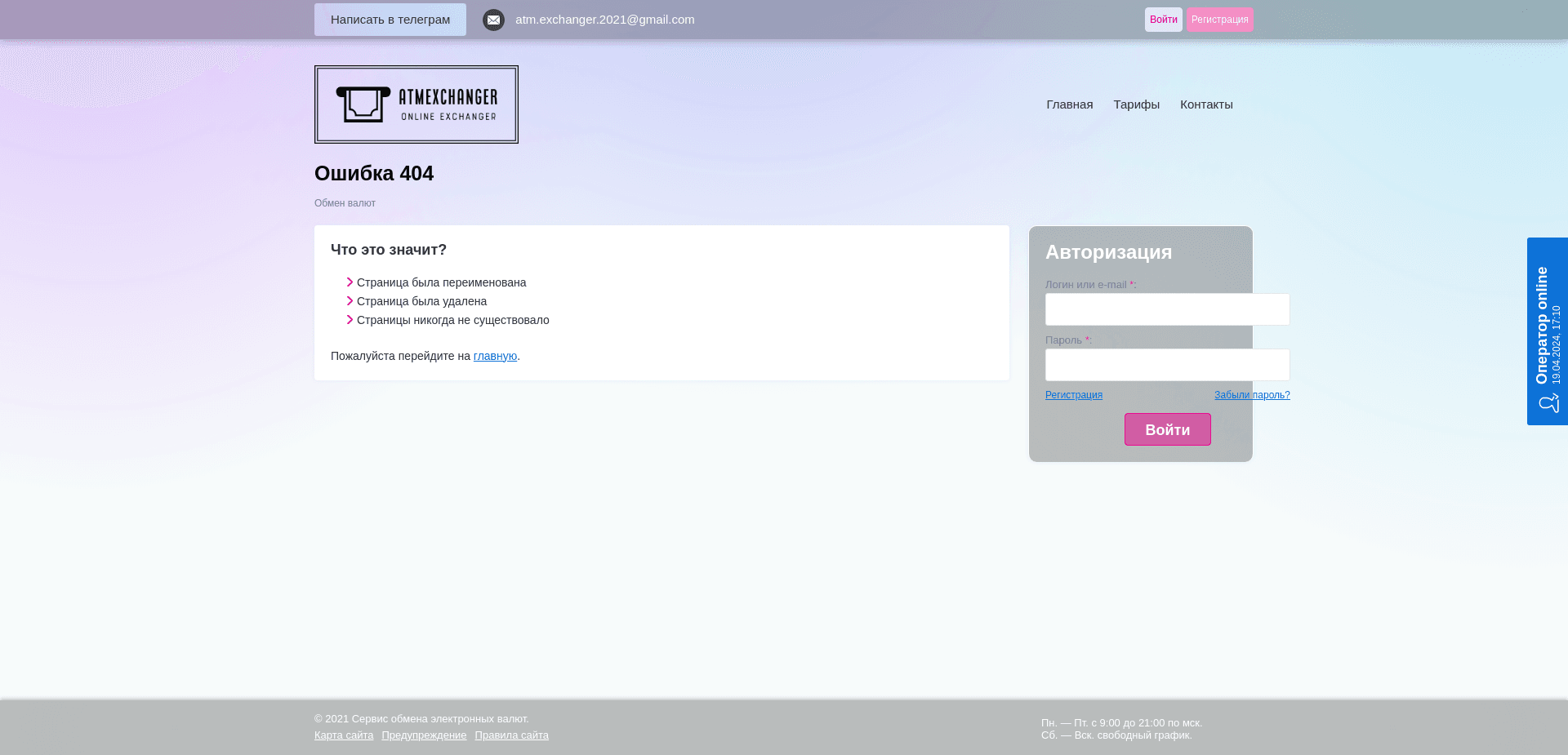Select the Главная menu item
The width and height of the screenshot is (1568, 755).
pyautogui.click(x=1069, y=104)
